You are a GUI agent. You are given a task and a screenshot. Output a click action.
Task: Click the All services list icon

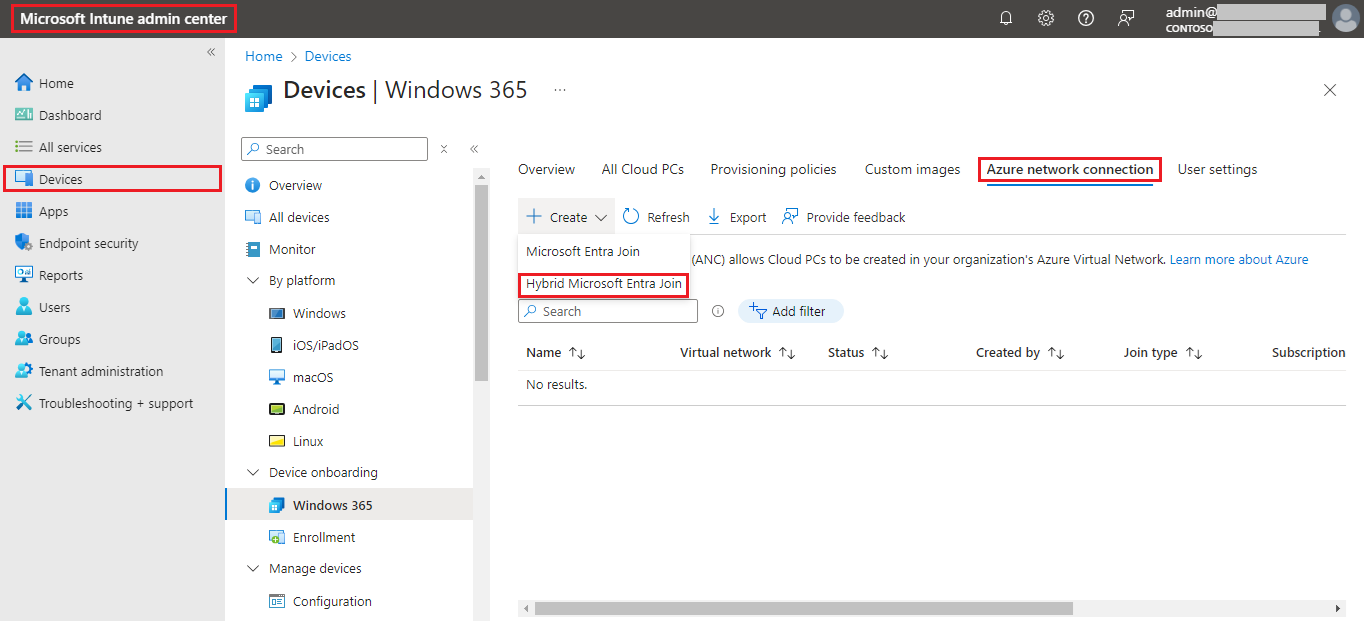pyautogui.click(x=24, y=147)
